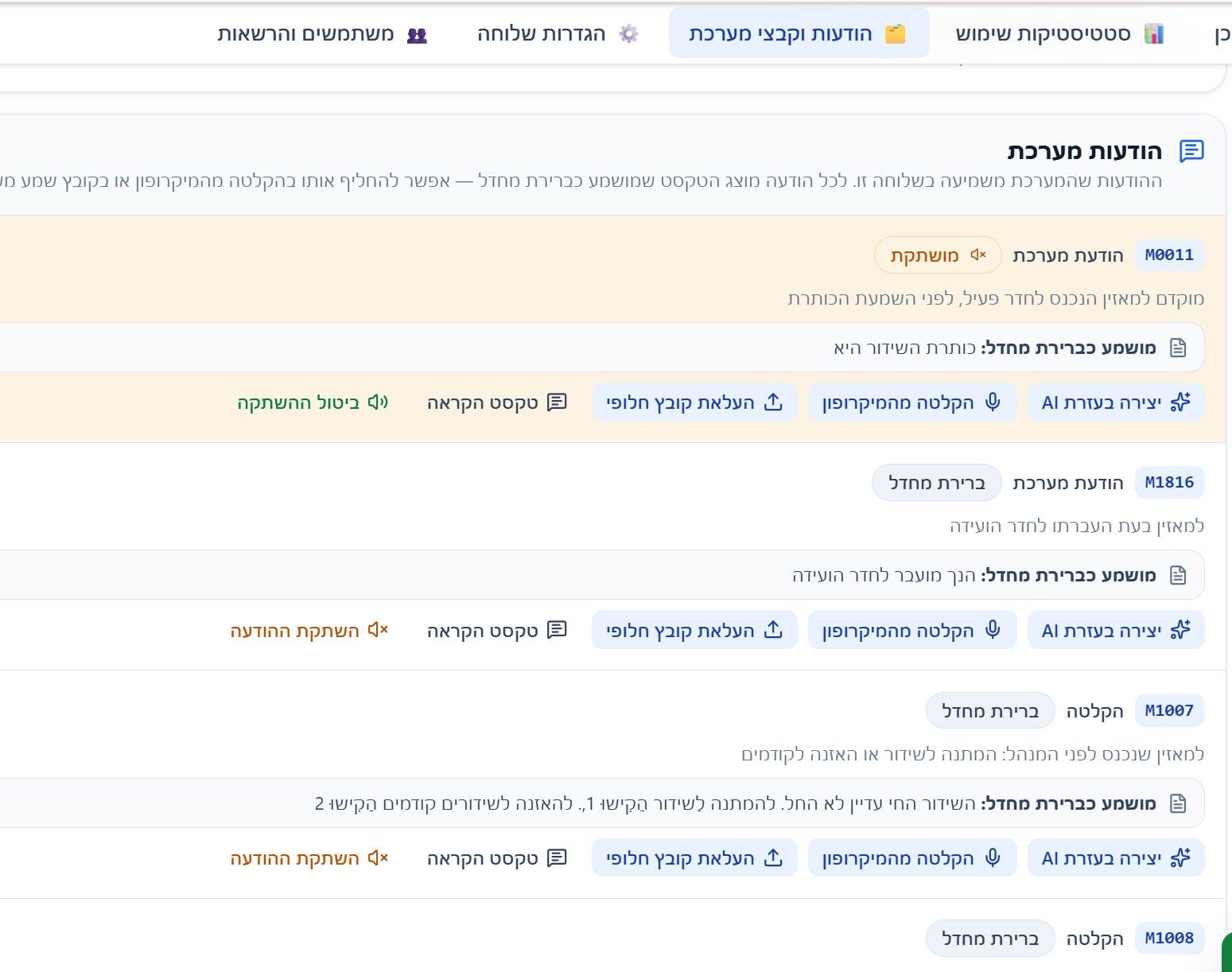Record M1816 message with הקלטה מהמיקרופון
This screenshot has width=1232, height=972.
[912, 631]
